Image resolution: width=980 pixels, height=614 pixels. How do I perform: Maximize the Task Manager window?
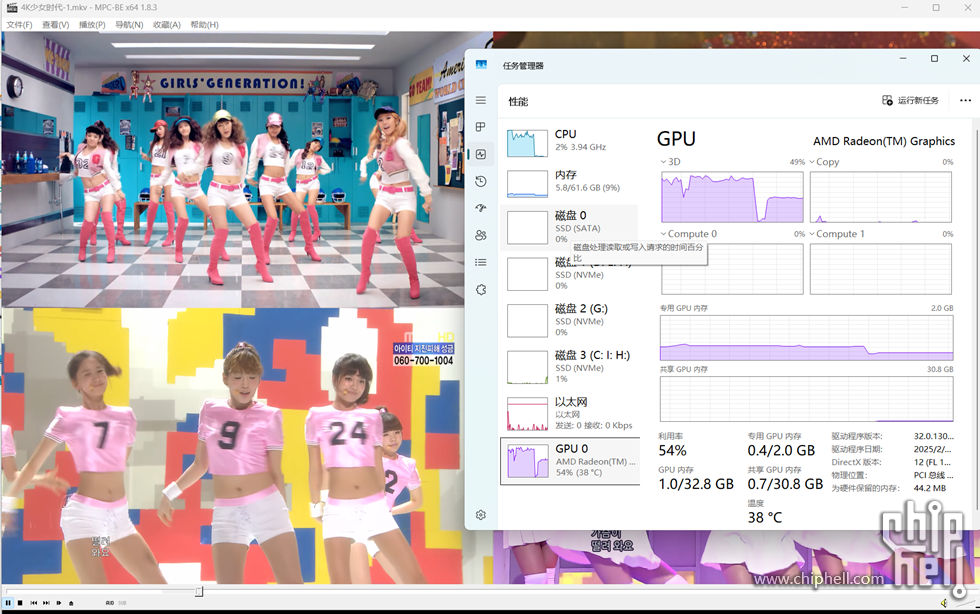pos(934,58)
